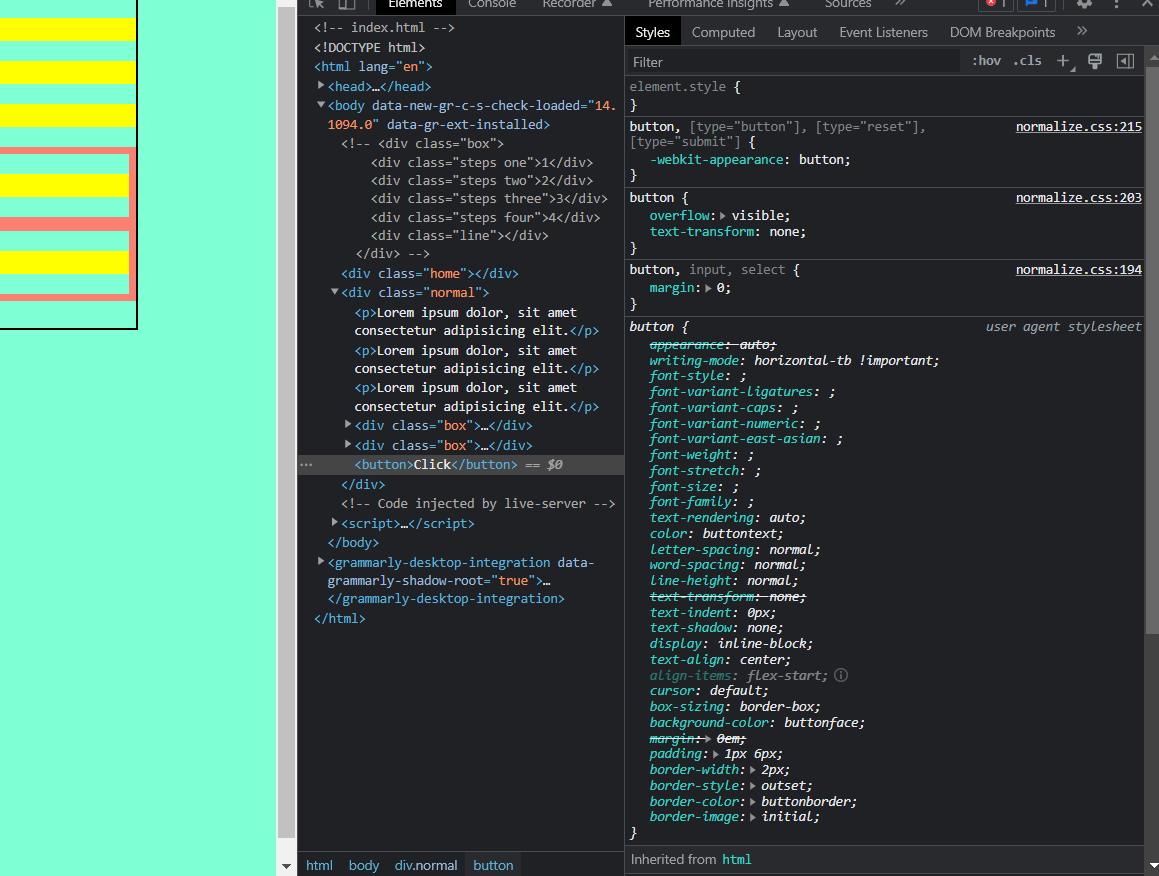The height and width of the screenshot is (876, 1159).
Task: Click the background-color buttonface value
Action: pyautogui.click(x=823, y=723)
